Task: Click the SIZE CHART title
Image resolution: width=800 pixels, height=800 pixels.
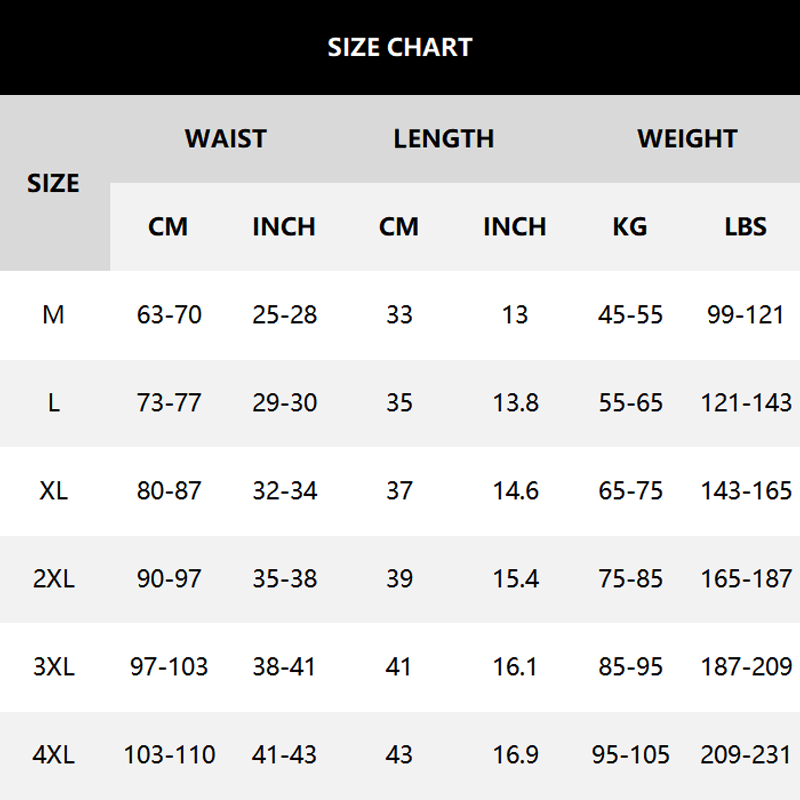Action: [x=400, y=47]
